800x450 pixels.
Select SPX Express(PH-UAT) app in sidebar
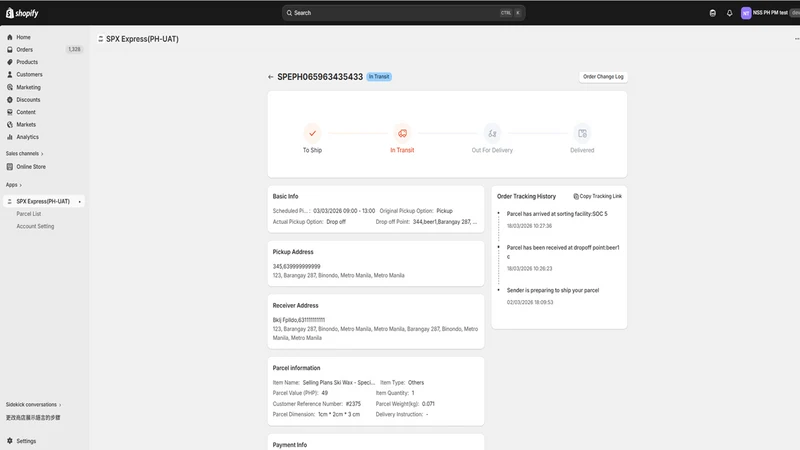coord(44,202)
